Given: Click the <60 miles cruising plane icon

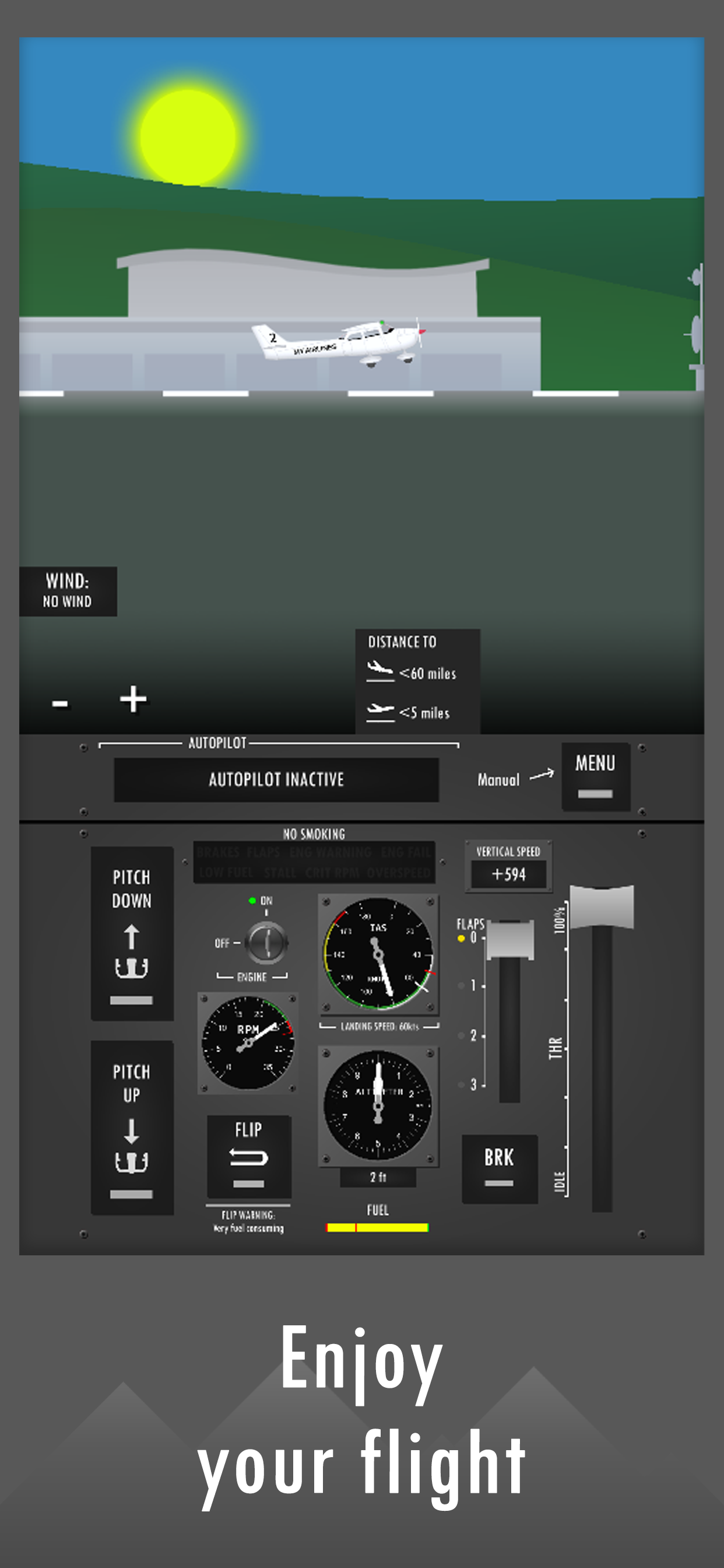Looking at the screenshot, I should click(x=381, y=671).
